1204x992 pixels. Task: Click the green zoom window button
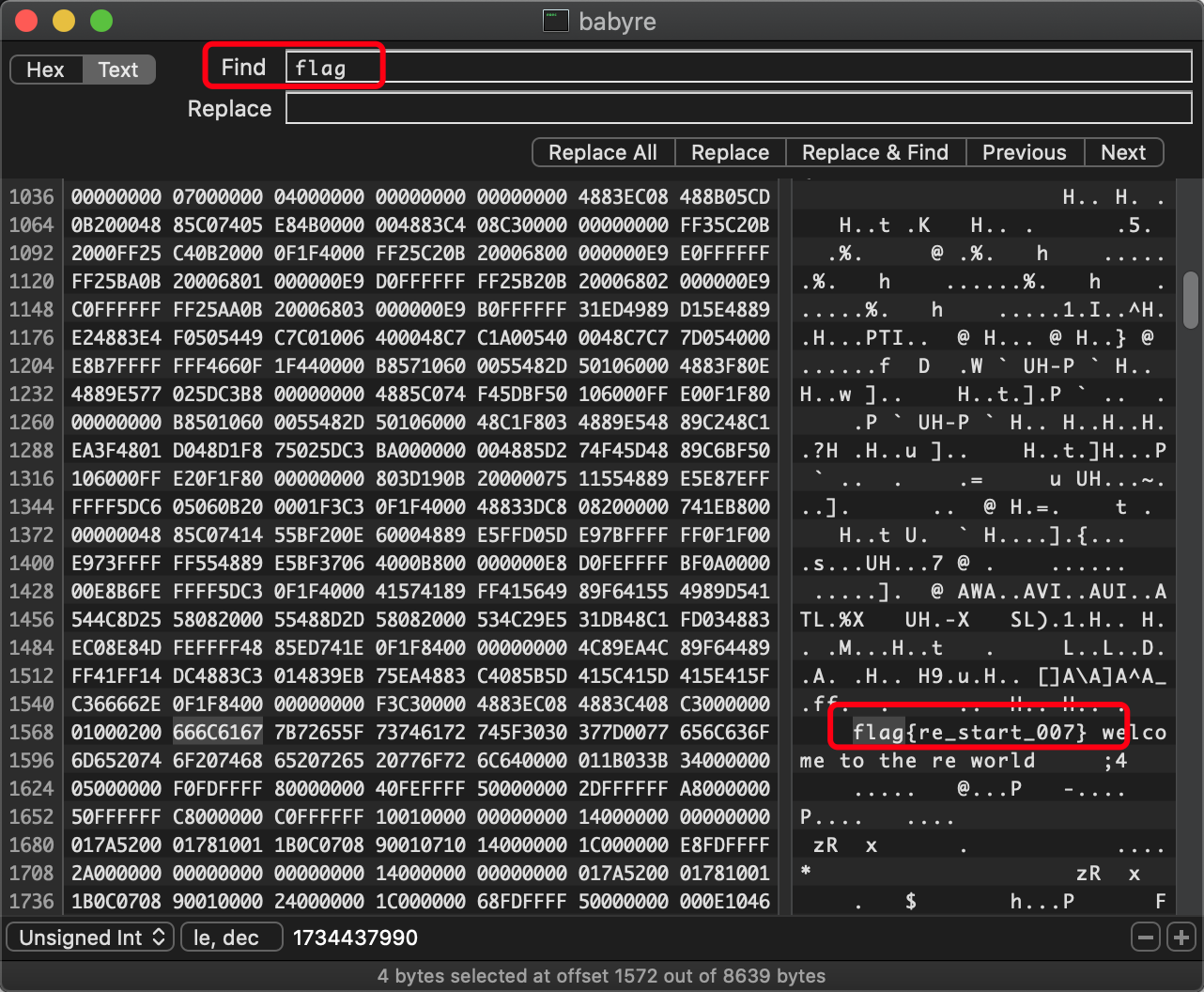[x=101, y=21]
